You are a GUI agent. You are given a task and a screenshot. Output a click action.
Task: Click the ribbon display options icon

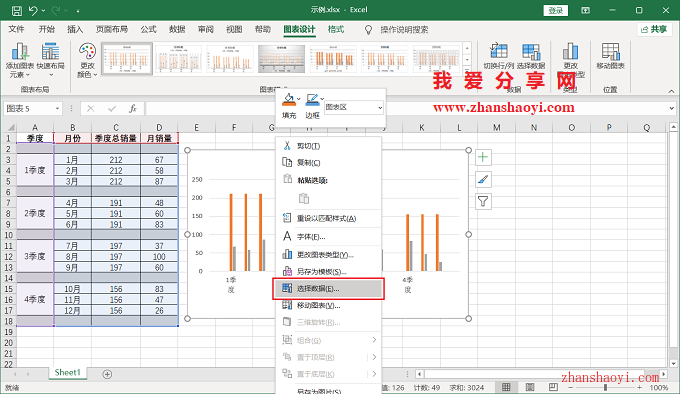[x=585, y=10]
